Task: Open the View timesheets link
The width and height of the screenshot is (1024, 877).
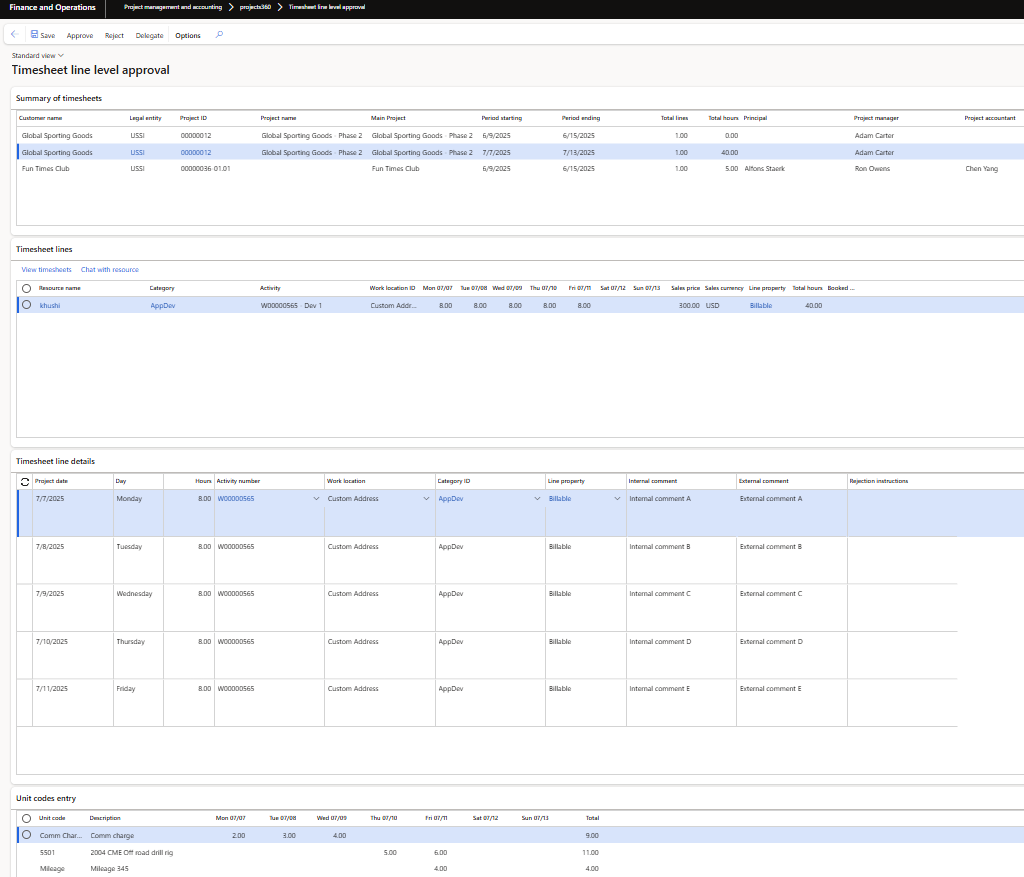Action: coord(47,270)
